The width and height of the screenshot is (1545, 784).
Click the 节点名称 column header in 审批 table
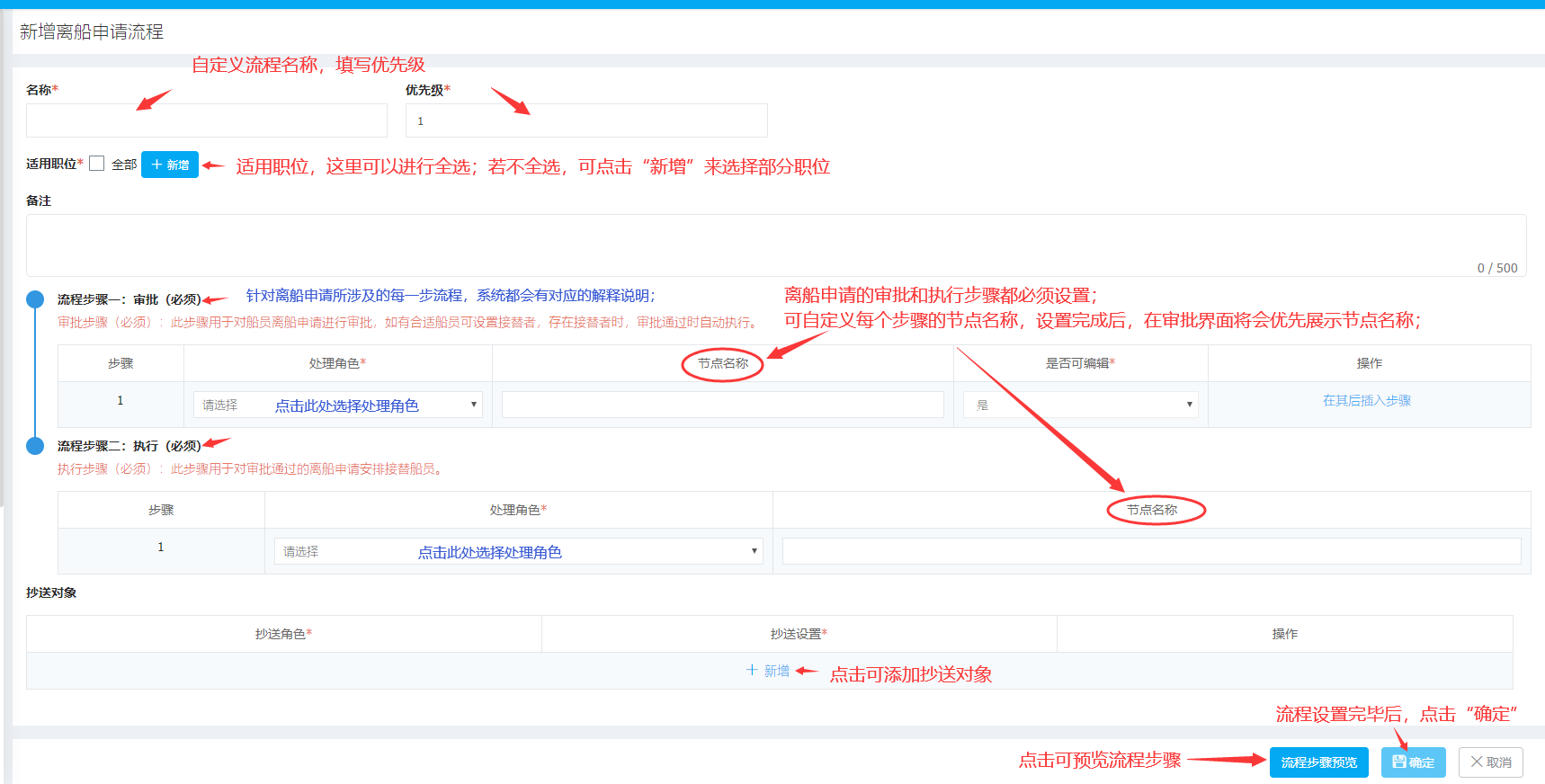coord(723,363)
